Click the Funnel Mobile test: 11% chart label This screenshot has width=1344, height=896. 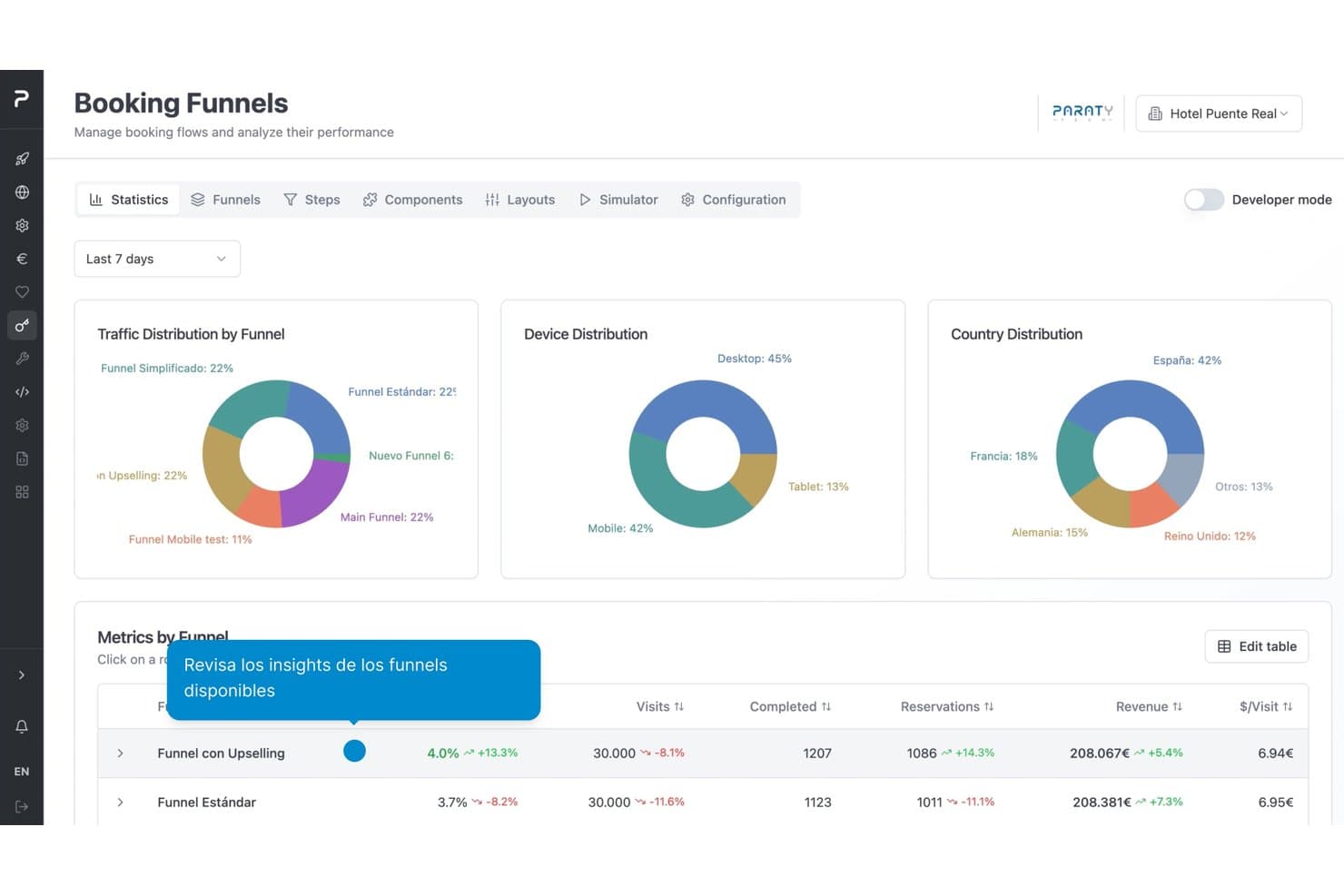point(191,539)
